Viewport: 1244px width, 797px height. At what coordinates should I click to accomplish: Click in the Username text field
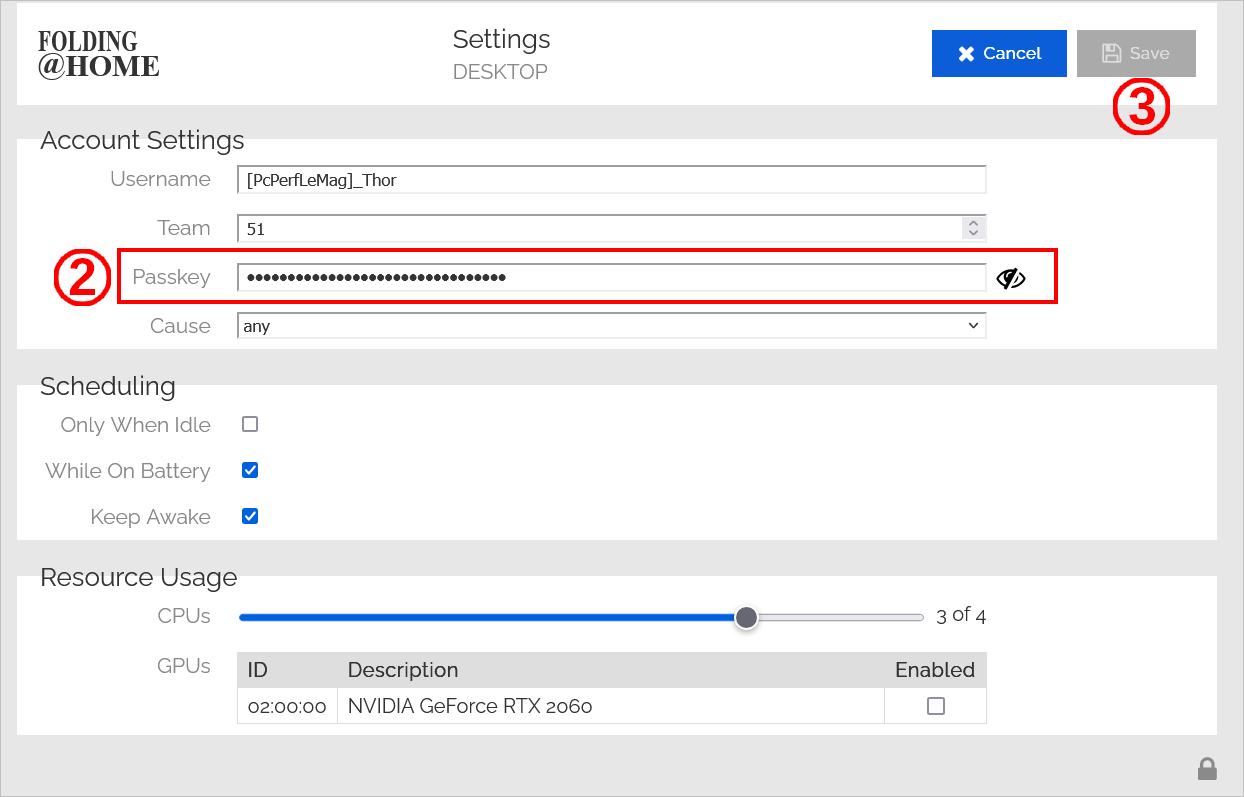(x=611, y=180)
